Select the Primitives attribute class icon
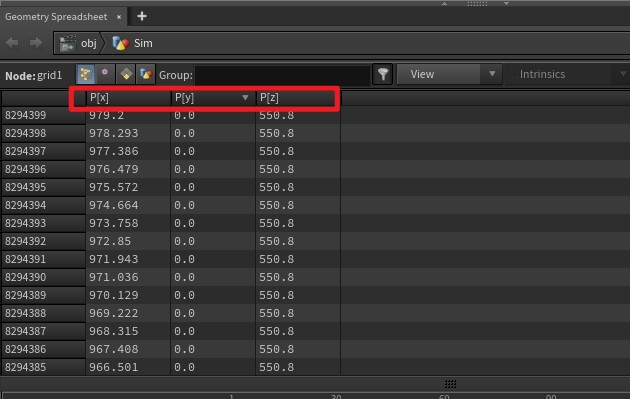Image resolution: width=630 pixels, height=399 pixels. click(x=126, y=74)
